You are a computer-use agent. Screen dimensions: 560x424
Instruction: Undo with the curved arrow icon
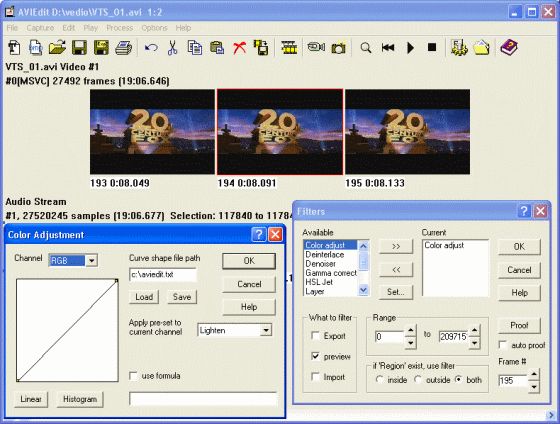[x=151, y=48]
